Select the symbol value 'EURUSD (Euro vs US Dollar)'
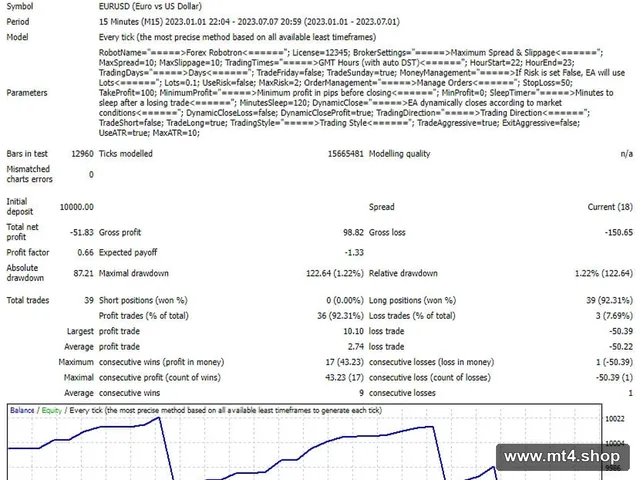Image resolution: width=640 pixels, height=480 pixels. coord(150,7)
